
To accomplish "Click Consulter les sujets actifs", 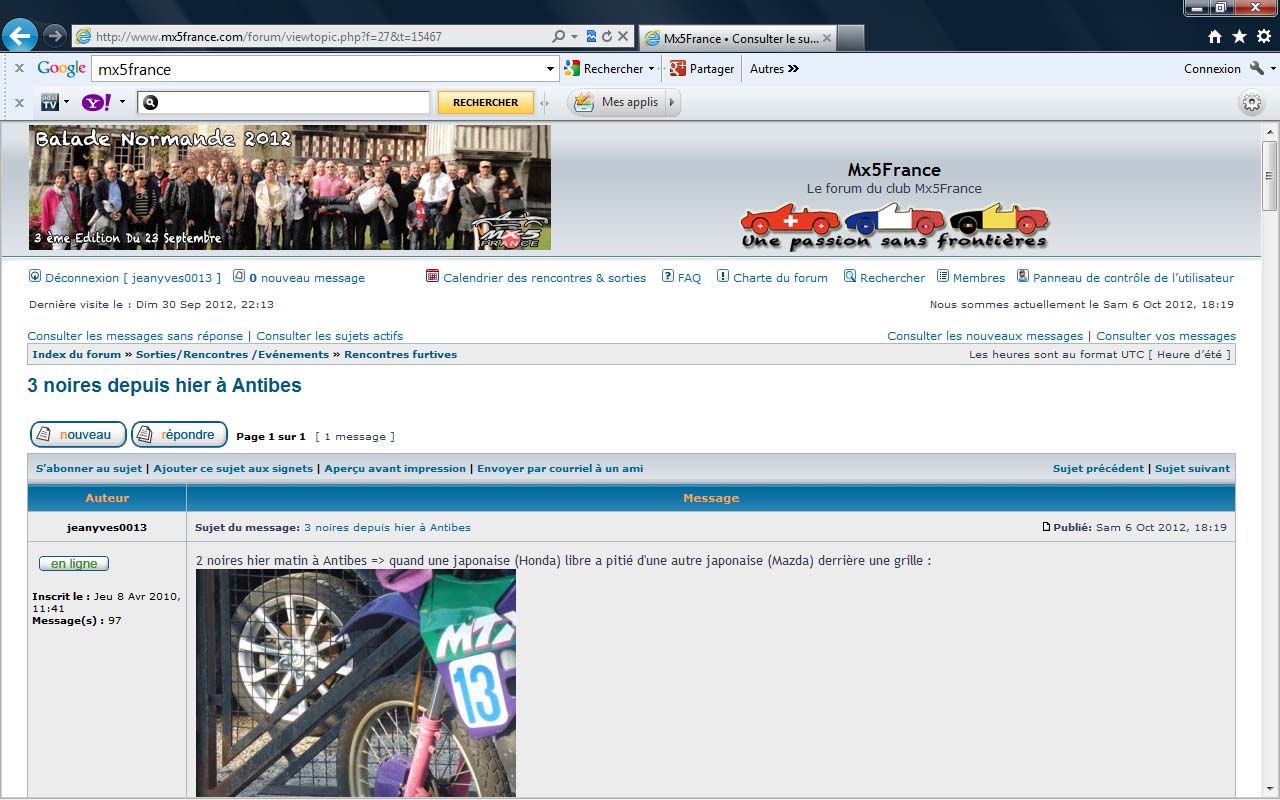I will coord(330,336).
